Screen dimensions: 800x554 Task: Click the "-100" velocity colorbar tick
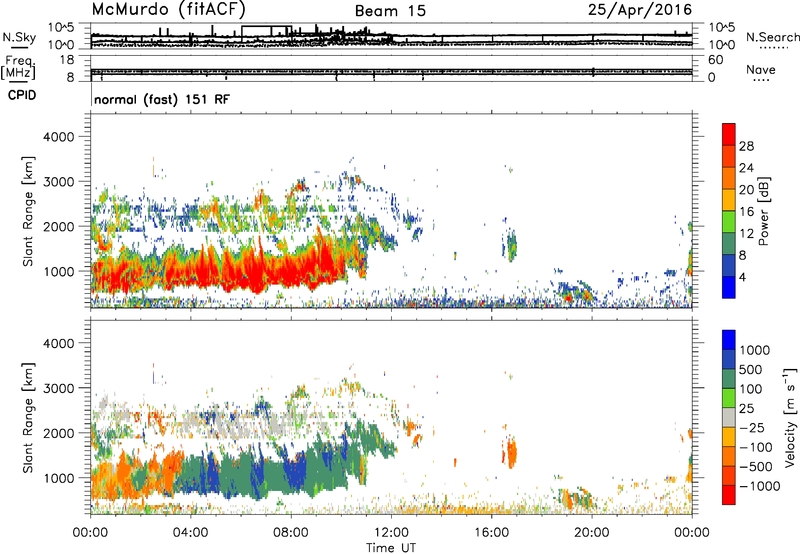[x=755, y=447]
